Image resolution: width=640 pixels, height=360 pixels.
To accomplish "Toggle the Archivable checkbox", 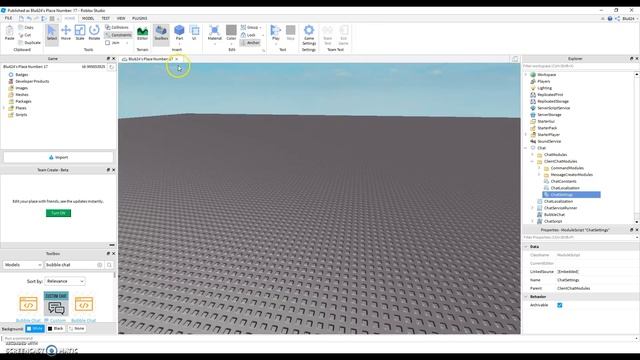I will point(560,305).
